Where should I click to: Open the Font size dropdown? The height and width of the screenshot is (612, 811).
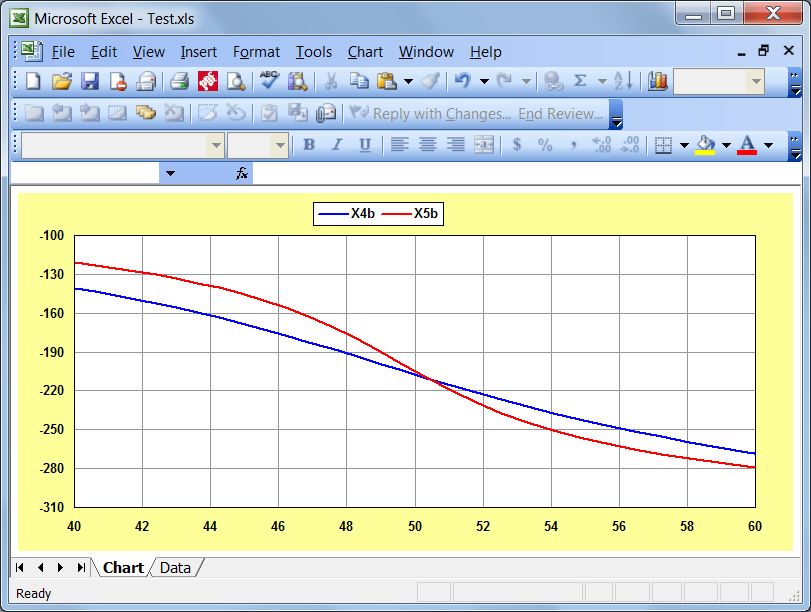pos(280,145)
